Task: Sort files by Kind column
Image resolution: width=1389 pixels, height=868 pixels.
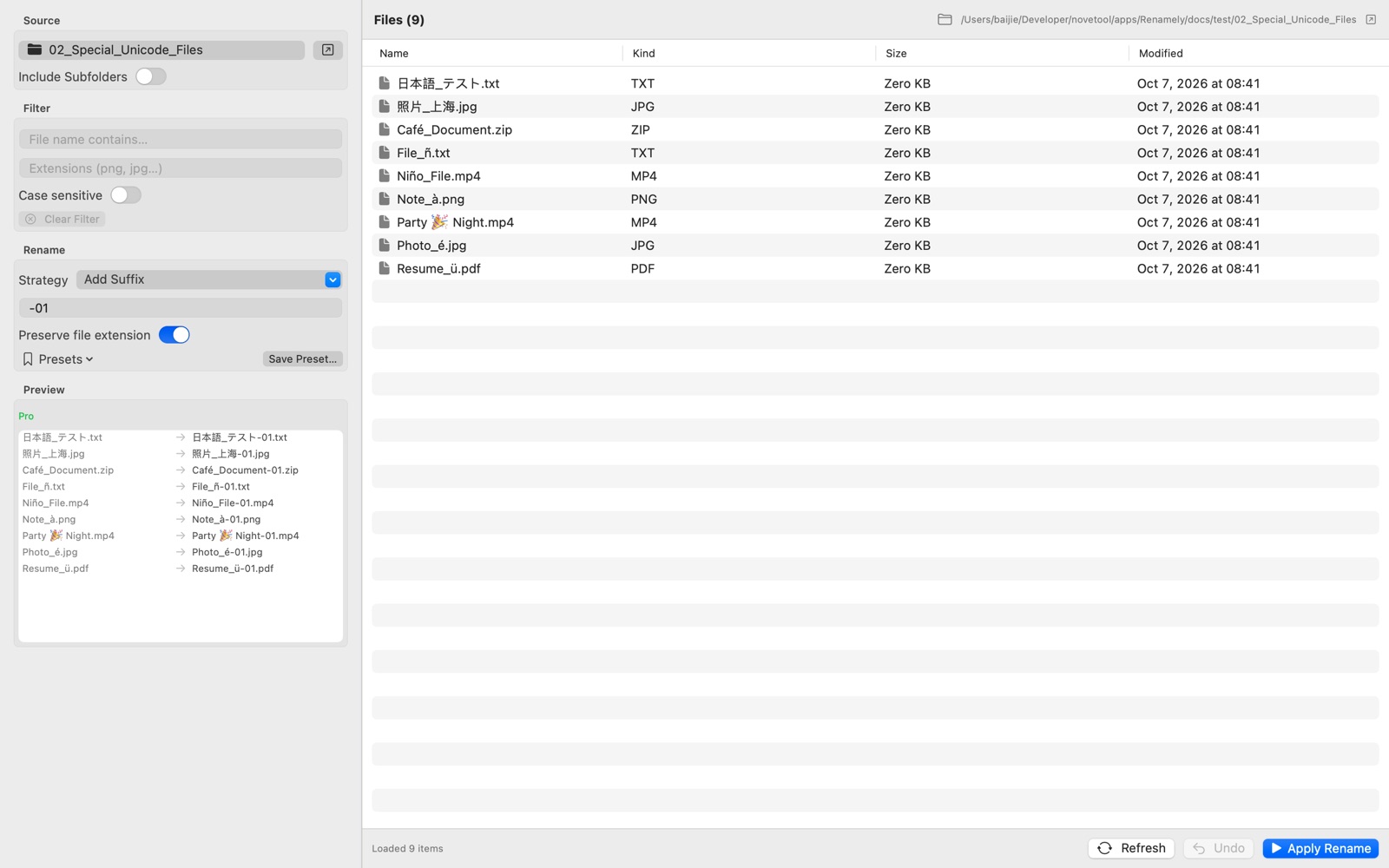Action: 644,53
